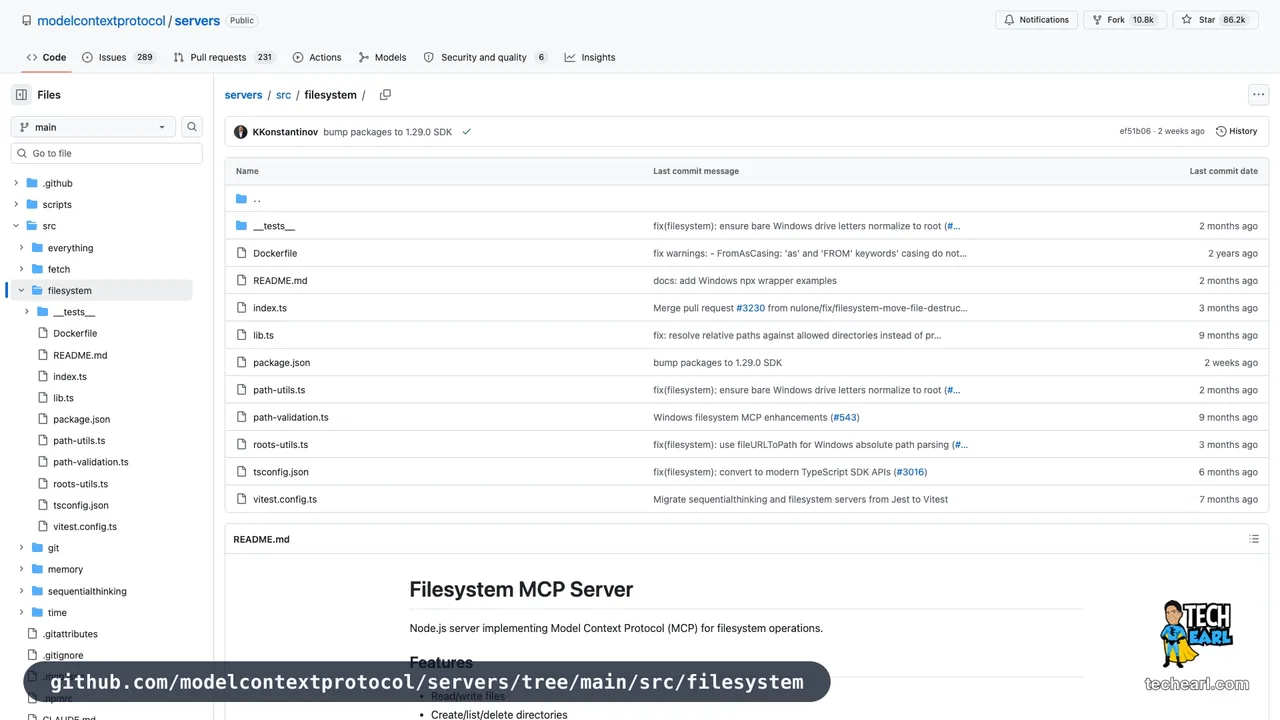Viewport: 1280px width, 720px height.
Task: Click the scripts folder icon in tree
Action: [x=32, y=204]
